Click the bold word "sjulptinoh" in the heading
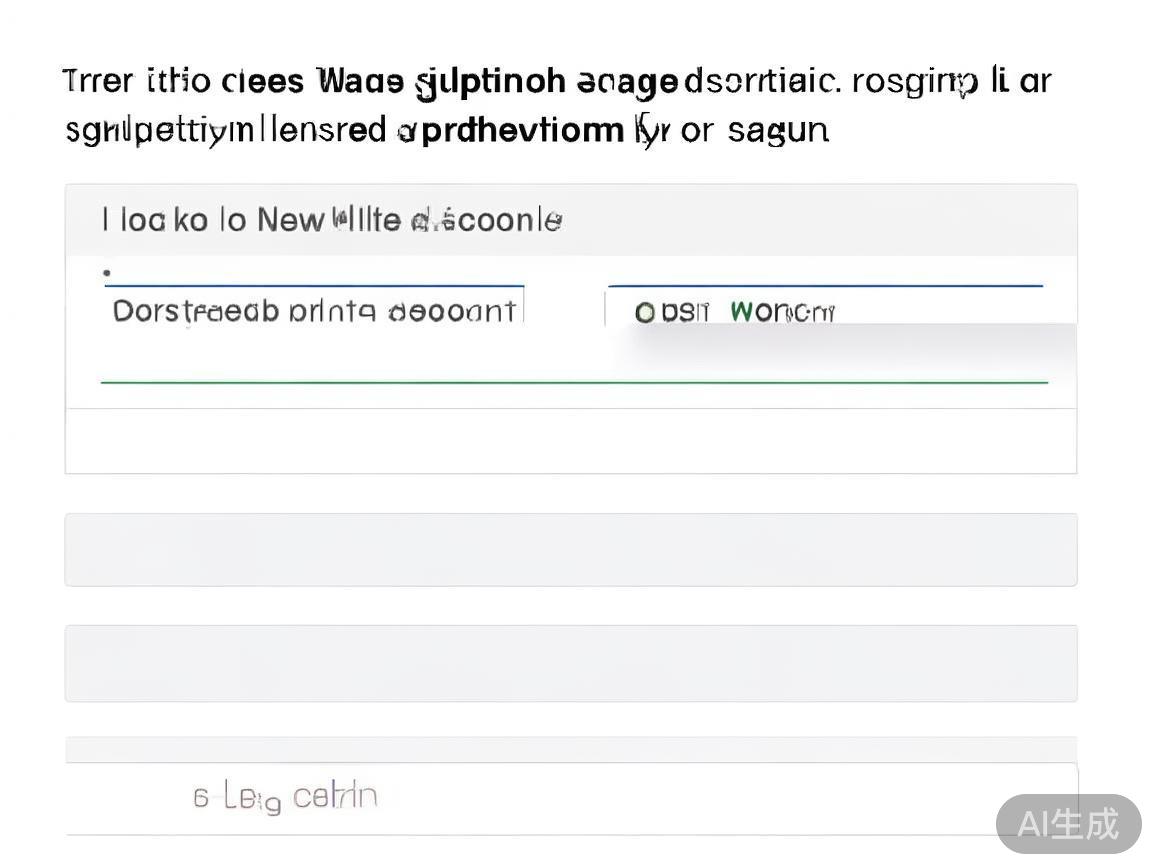 490,82
